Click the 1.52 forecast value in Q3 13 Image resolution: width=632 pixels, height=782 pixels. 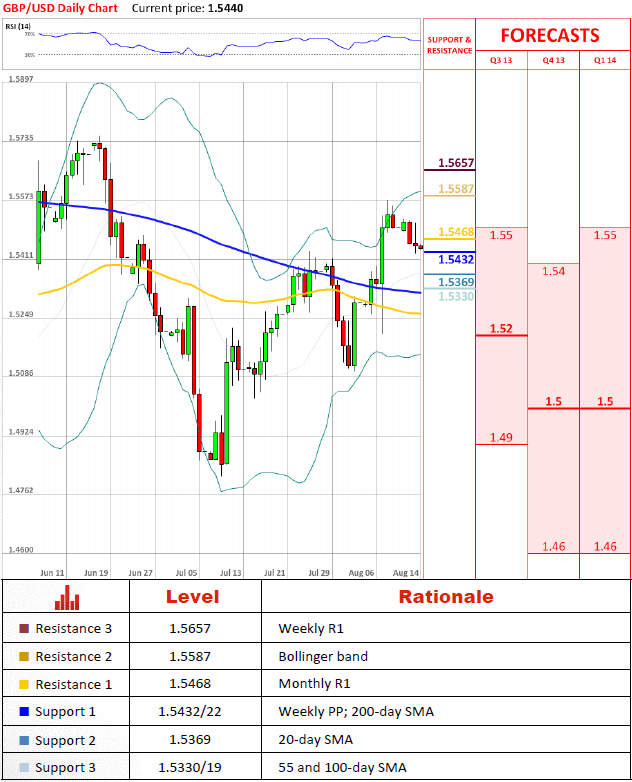(501, 329)
